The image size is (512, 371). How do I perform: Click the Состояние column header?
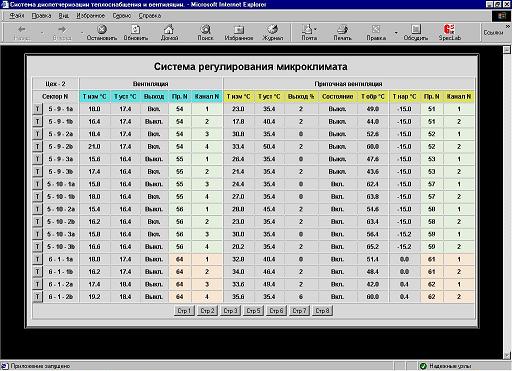tap(337, 96)
